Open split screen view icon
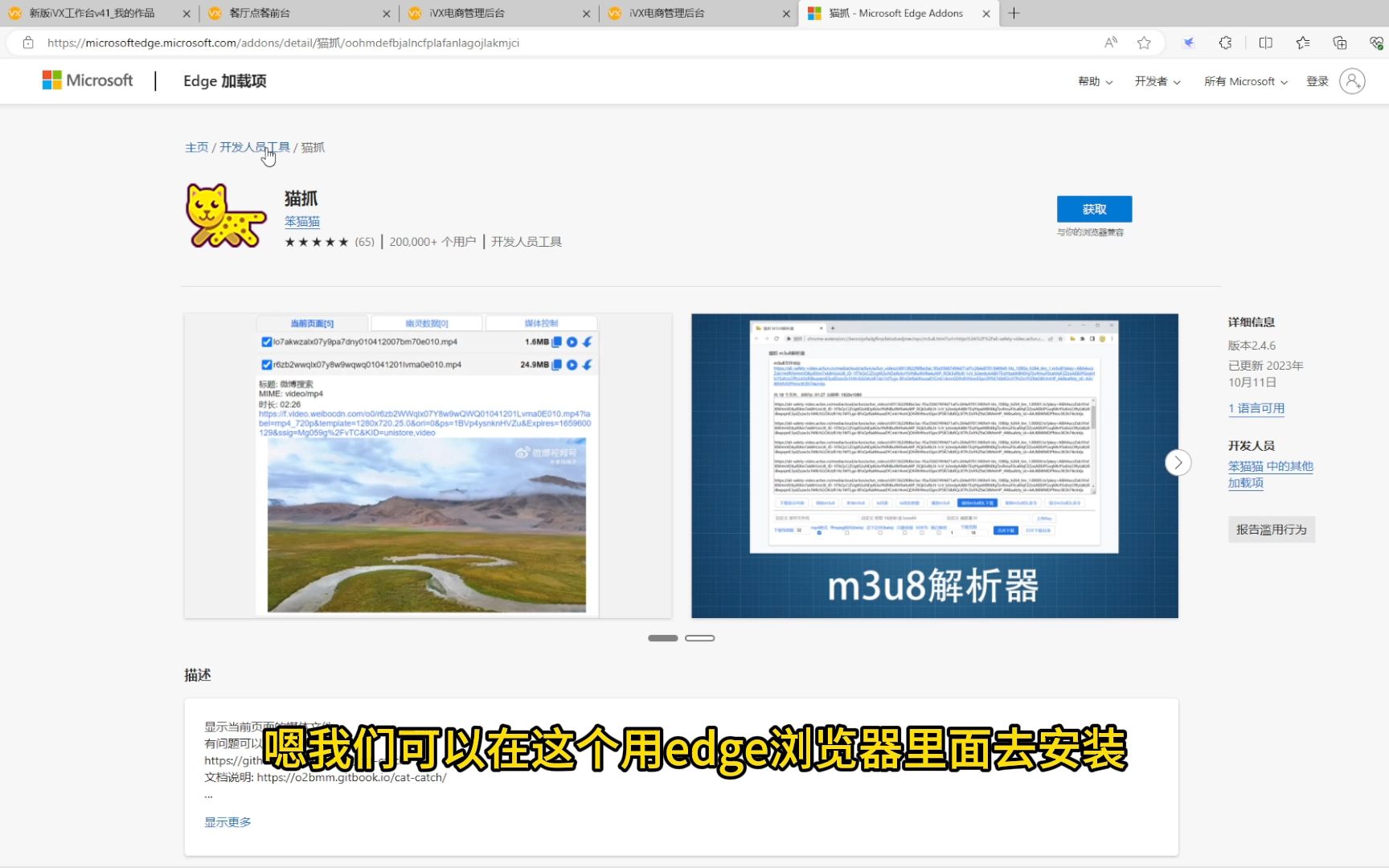Screen dimensions: 1389x868 pos(1265,43)
